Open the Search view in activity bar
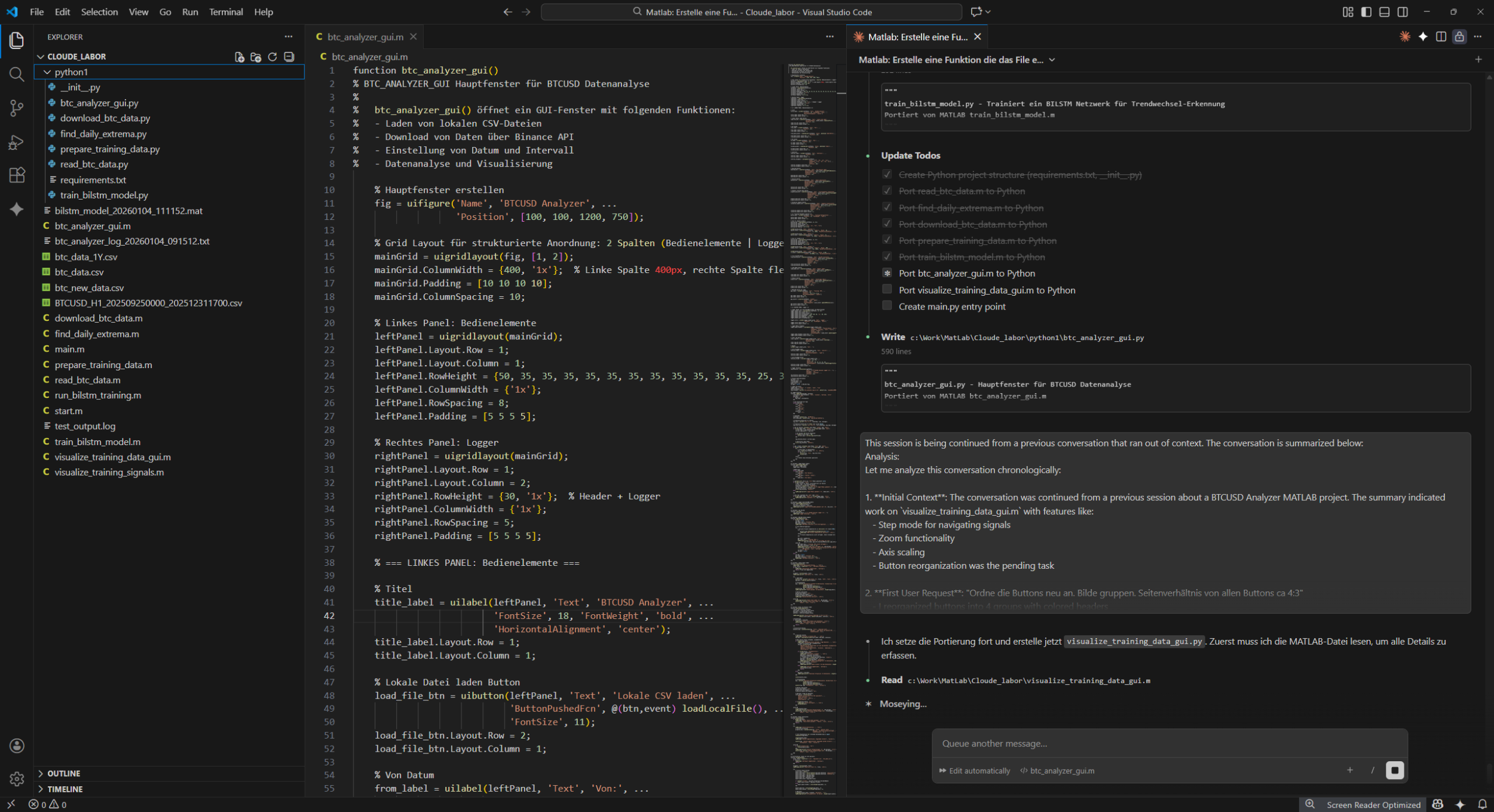The image size is (1494, 812). [16, 74]
